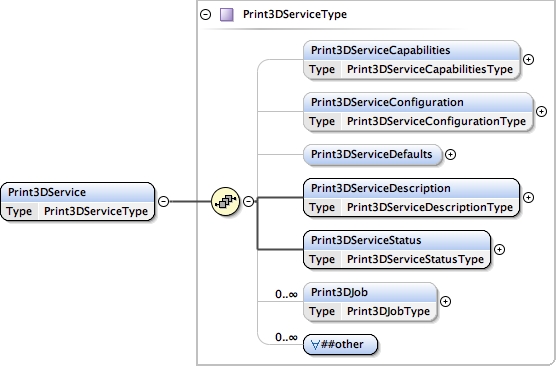Screen dimensions: 557x367
Task: Collapse the sequence compositor minus icon
Action: pos(249,201)
